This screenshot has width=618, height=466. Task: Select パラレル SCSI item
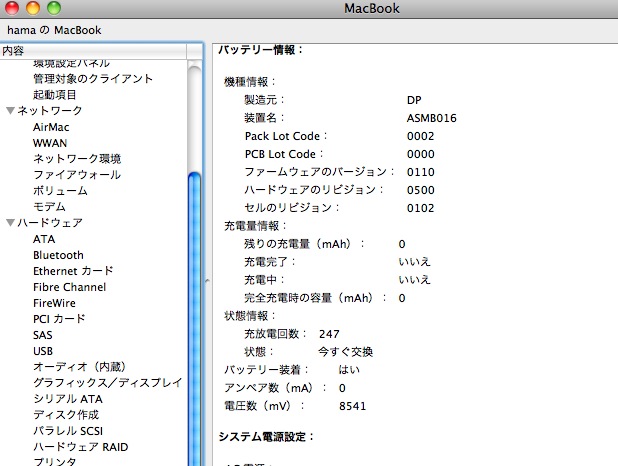(x=68, y=431)
